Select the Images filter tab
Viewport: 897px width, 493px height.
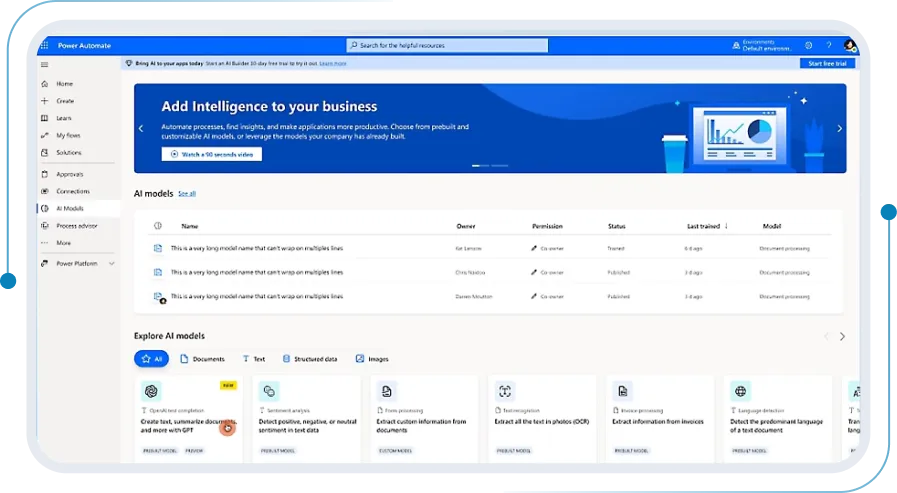coord(372,359)
